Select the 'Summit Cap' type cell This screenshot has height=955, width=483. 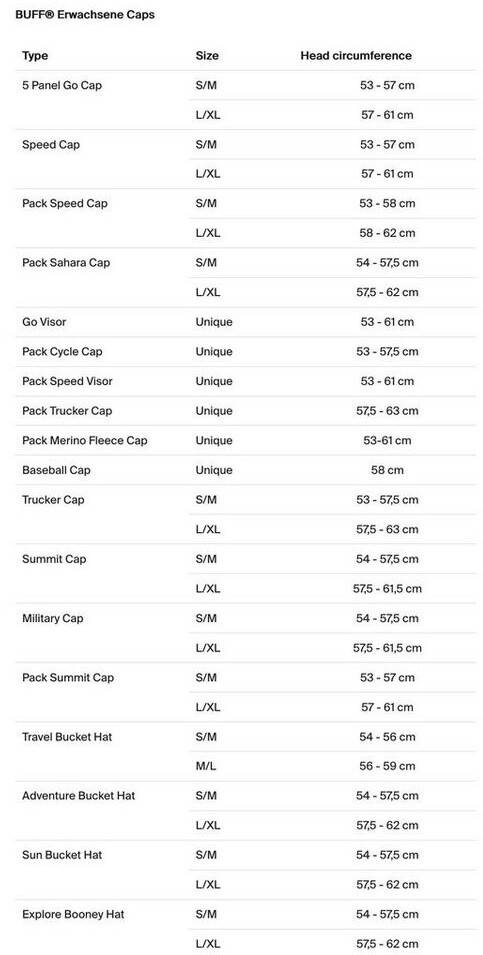54,559
